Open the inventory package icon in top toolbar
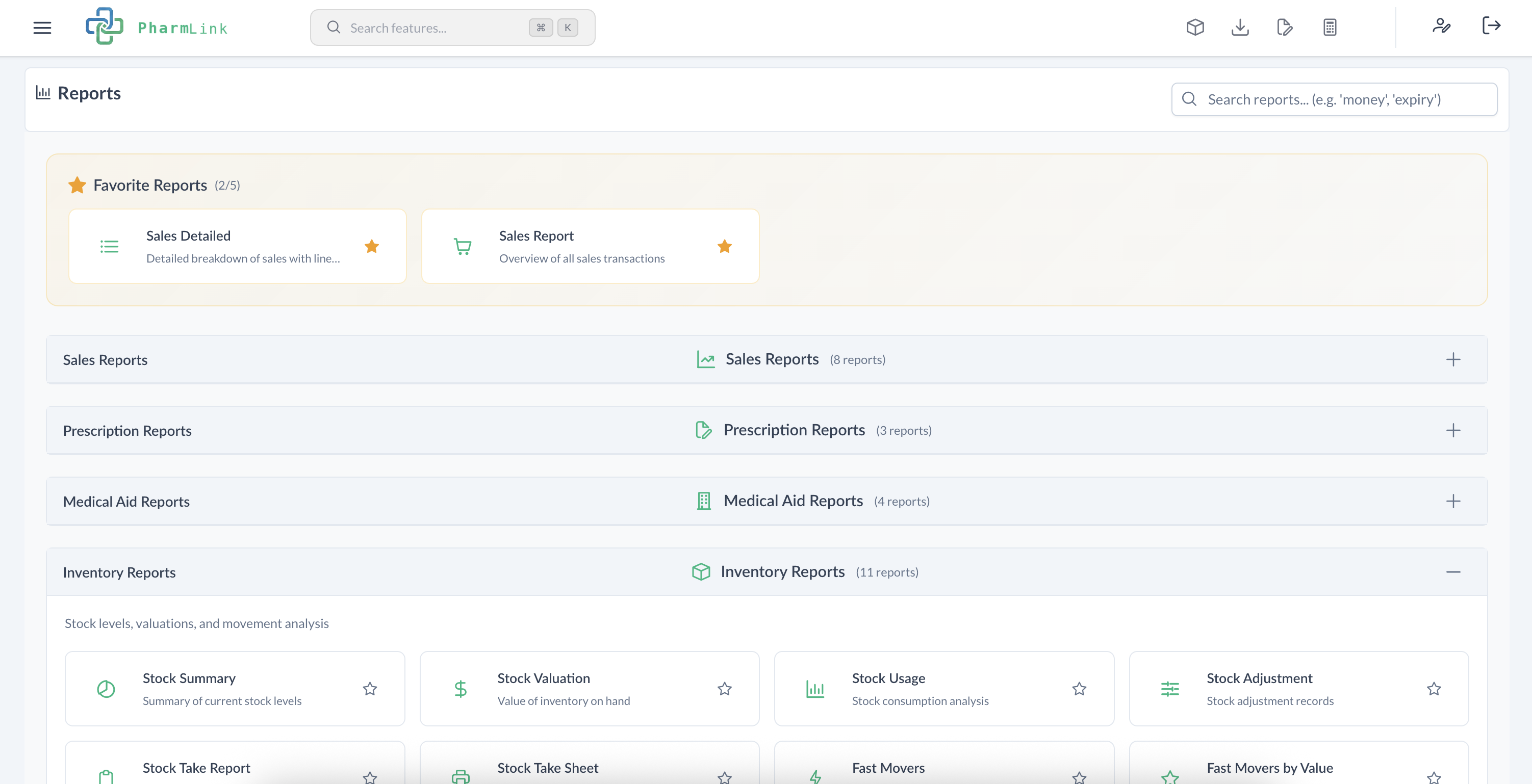 click(x=1195, y=27)
